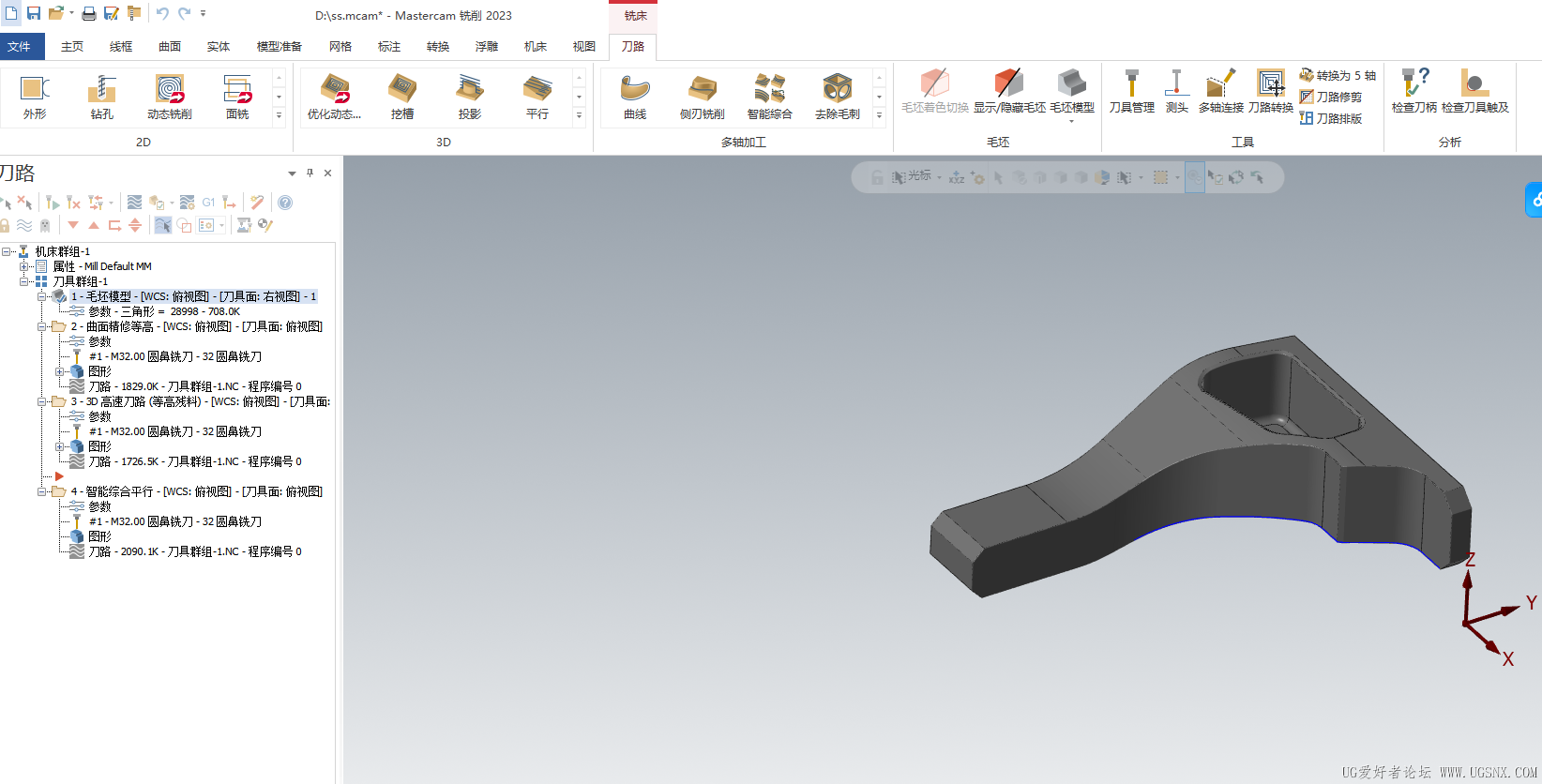
Task: Select the 挖槽 pocket toolpath icon
Action: click(402, 98)
